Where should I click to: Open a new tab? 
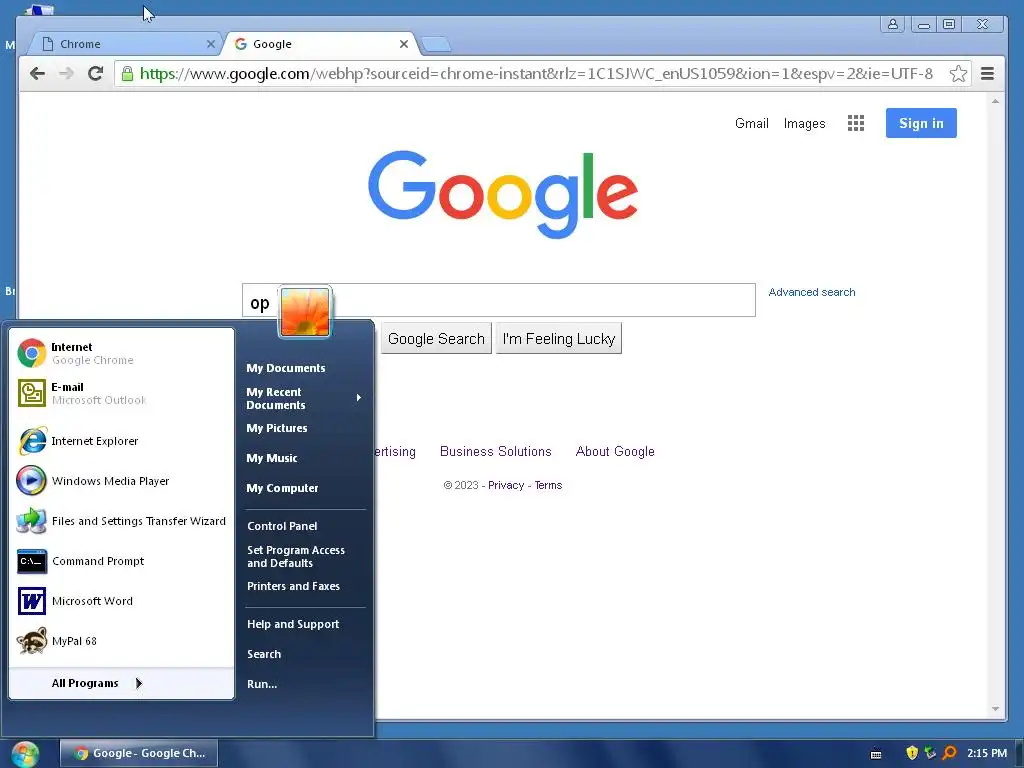[436, 44]
